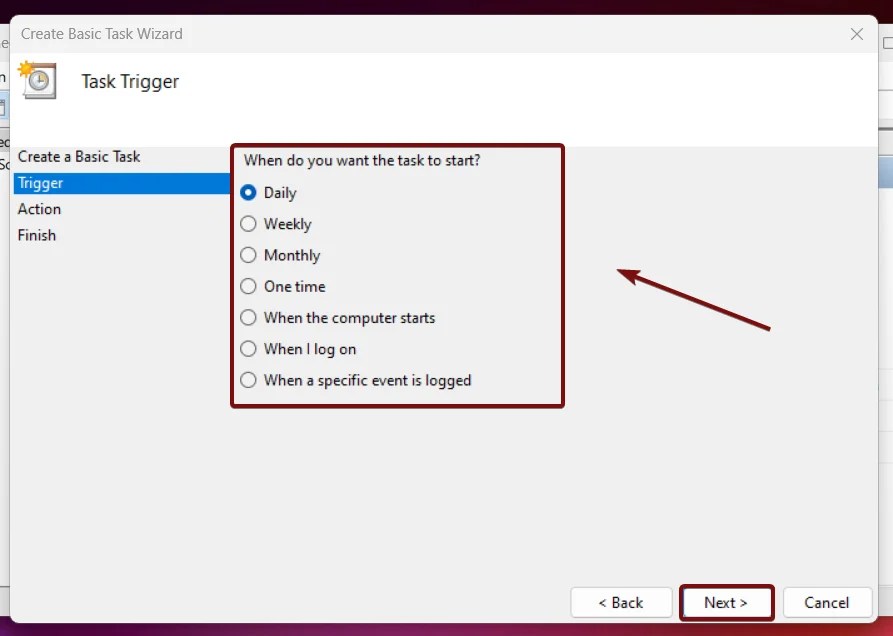Viewport: 893px width, 636px height.
Task: Choose the Weekly schedule option
Action: click(248, 224)
